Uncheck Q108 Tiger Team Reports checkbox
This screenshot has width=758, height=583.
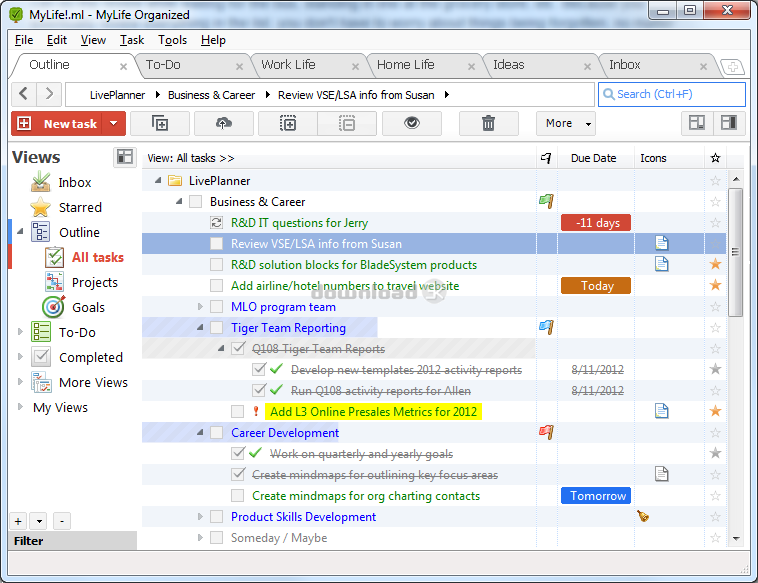coord(237,349)
